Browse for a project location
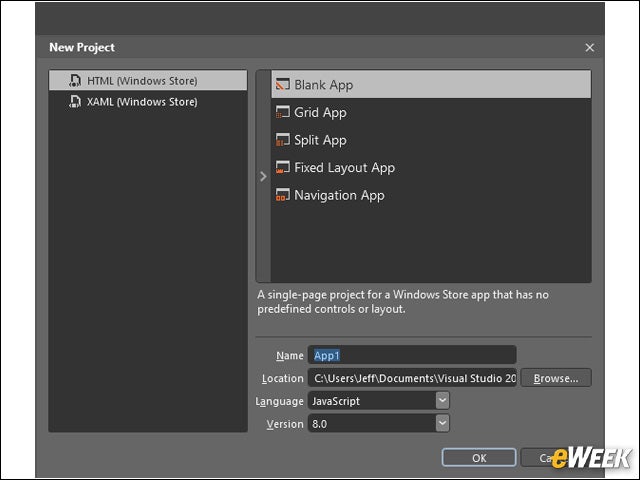The image size is (640, 480). pos(556,378)
